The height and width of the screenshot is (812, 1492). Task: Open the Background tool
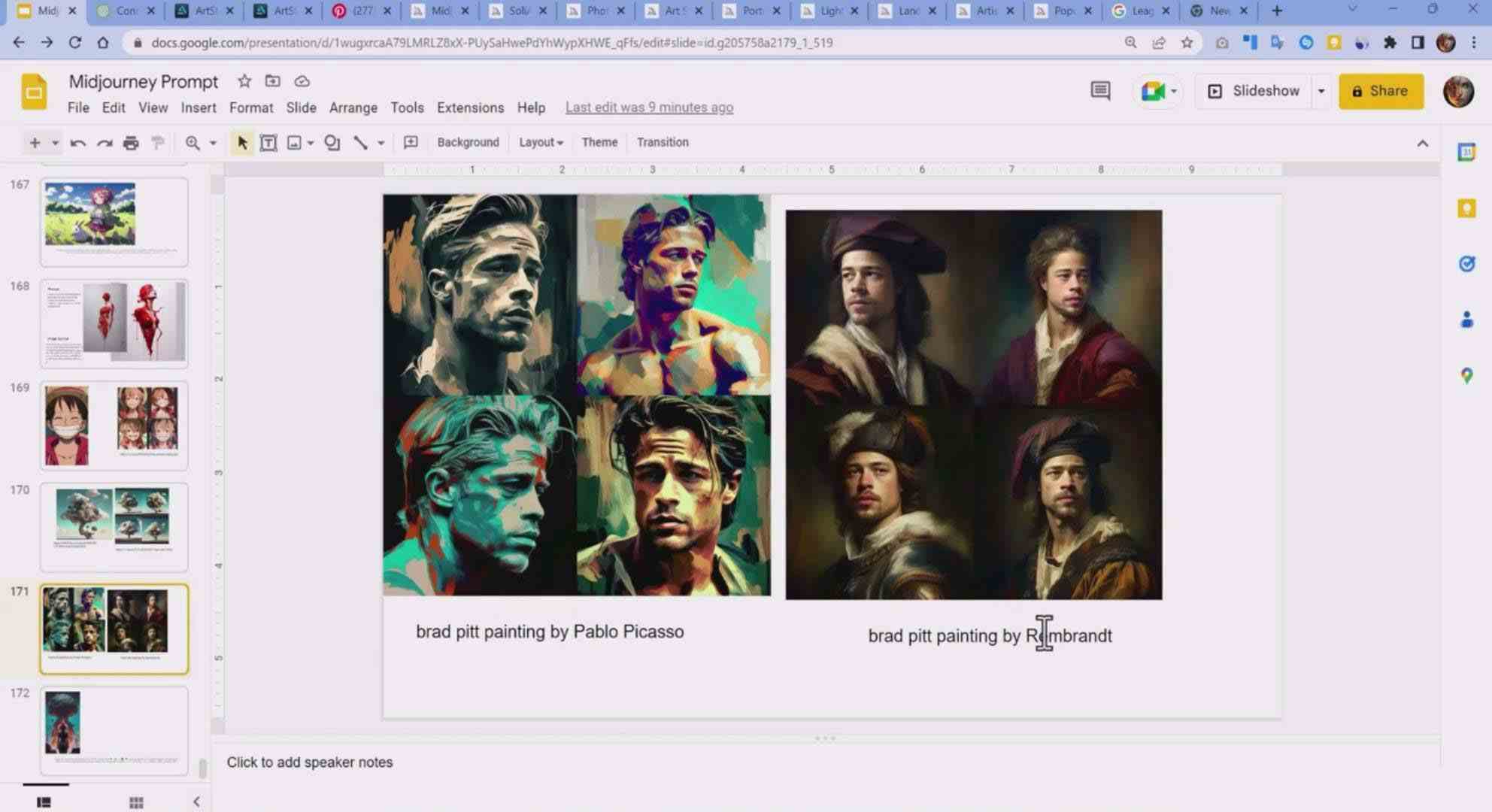[x=468, y=142]
